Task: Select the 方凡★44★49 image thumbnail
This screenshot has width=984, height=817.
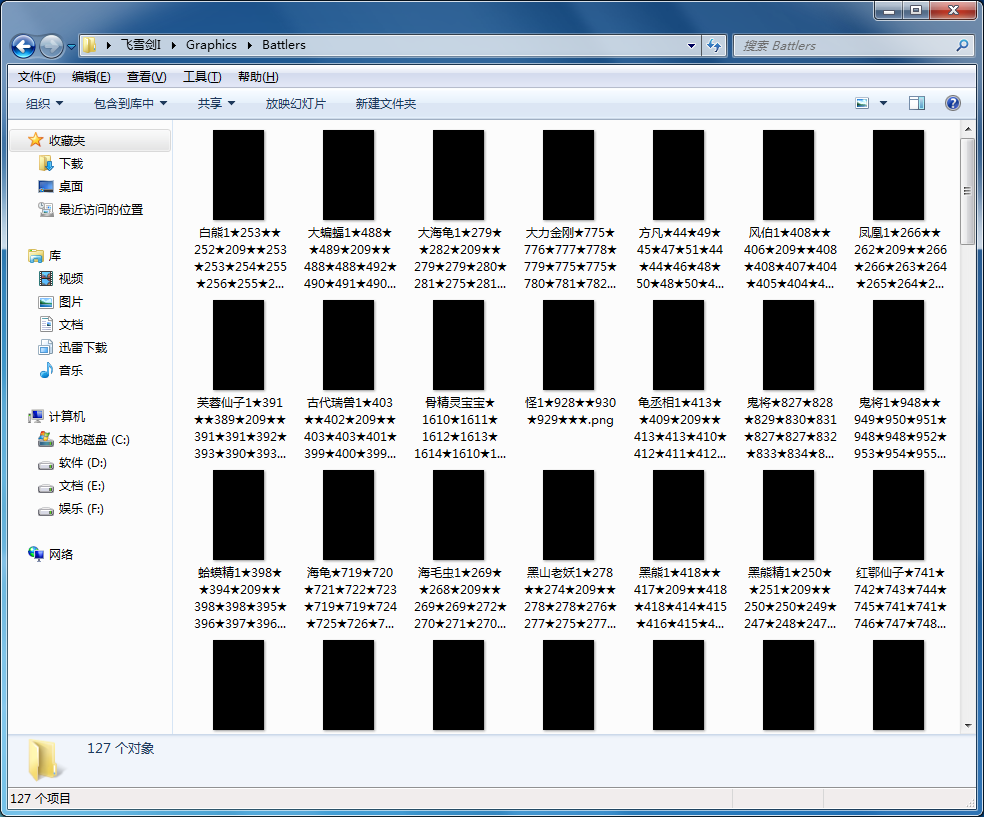Action: pyautogui.click(x=678, y=175)
